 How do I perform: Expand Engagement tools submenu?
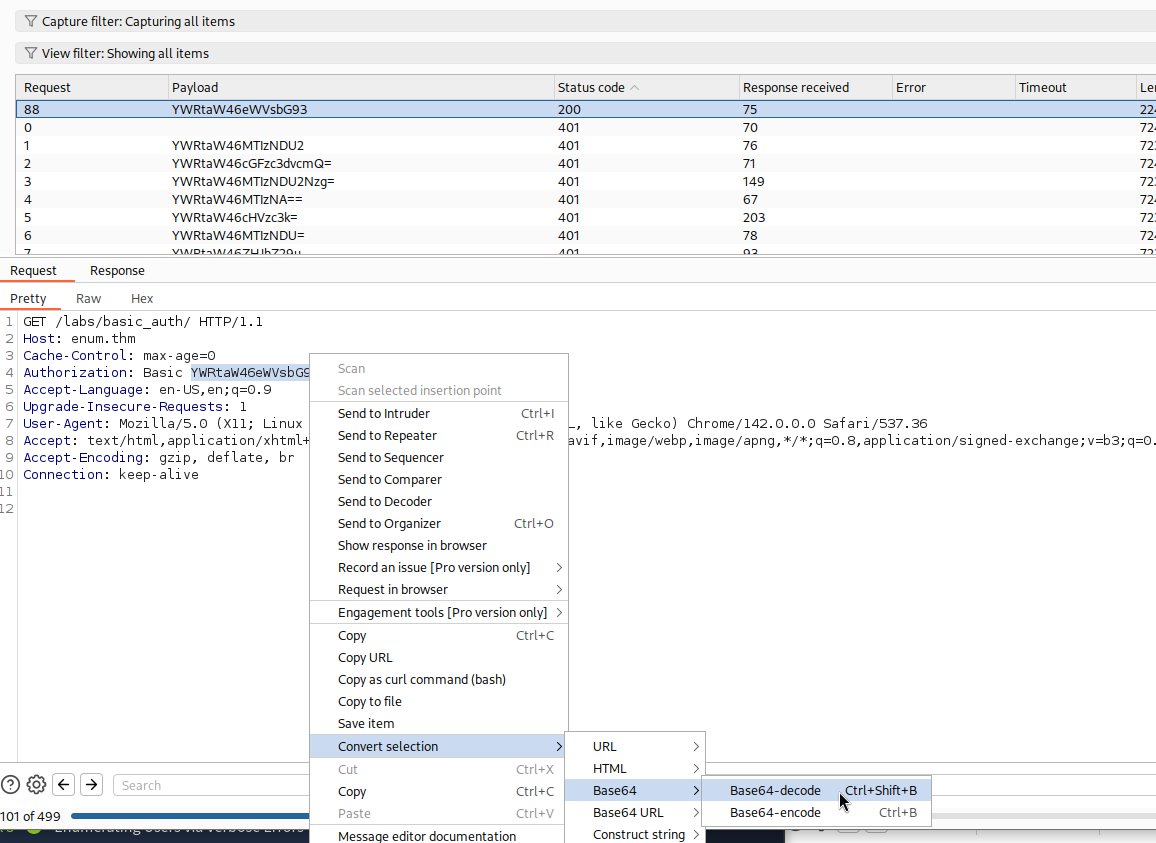439,612
